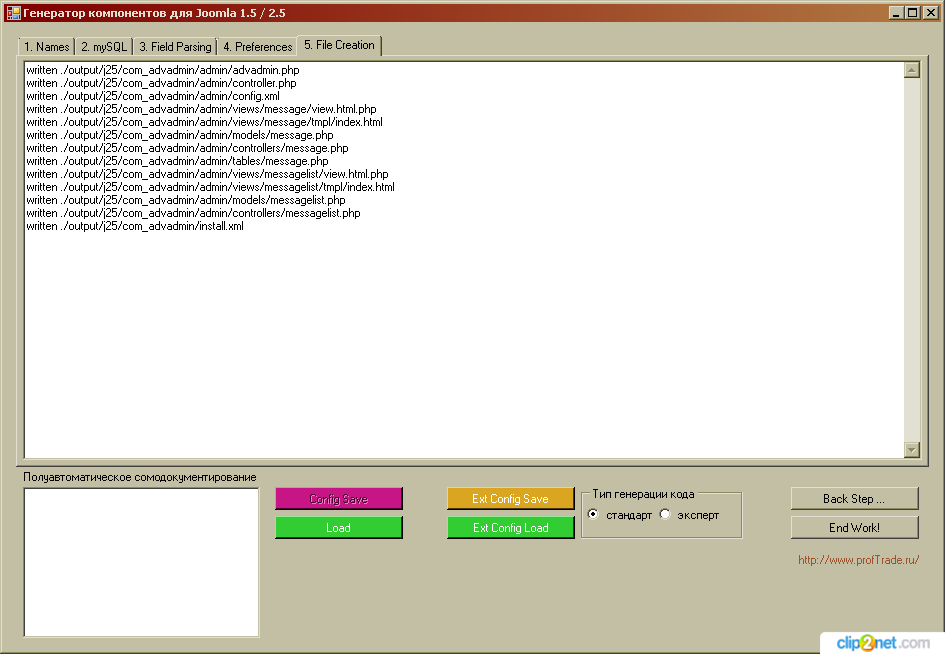945x654 pixels.
Task: Click the line ending views/message/view.html.php
Action: point(201,109)
